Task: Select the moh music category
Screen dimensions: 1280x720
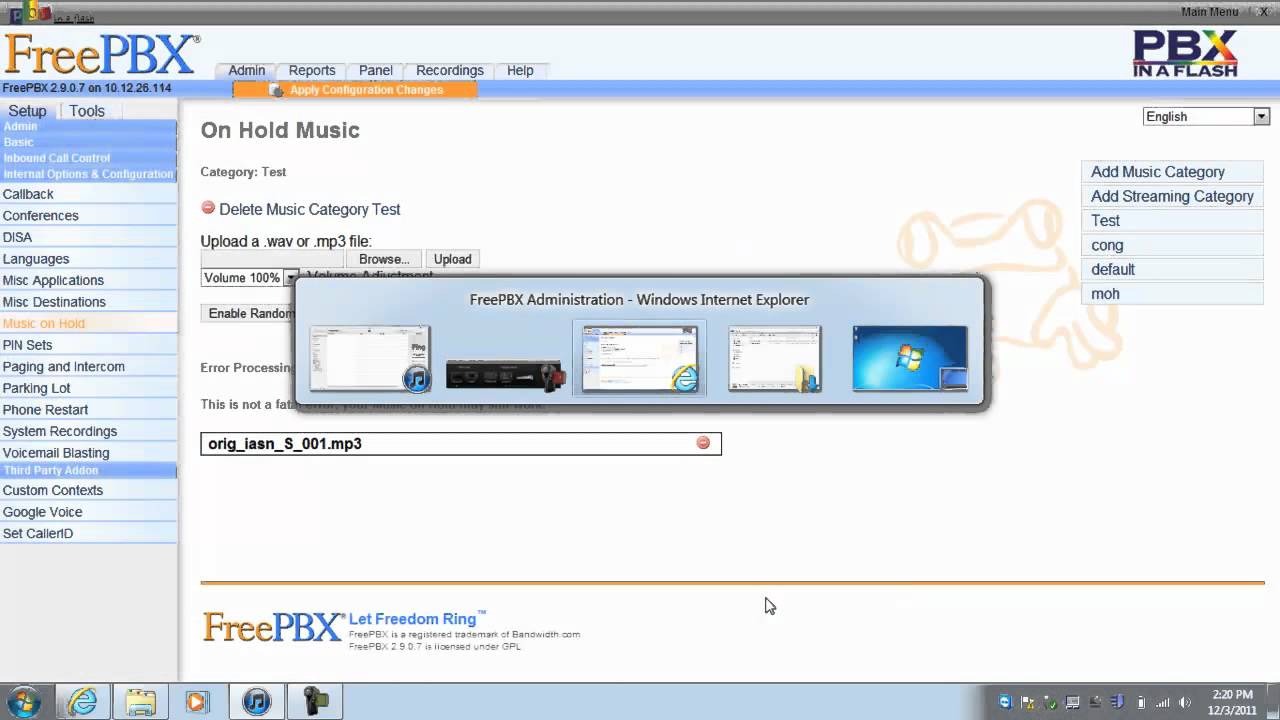Action: (x=1172, y=294)
